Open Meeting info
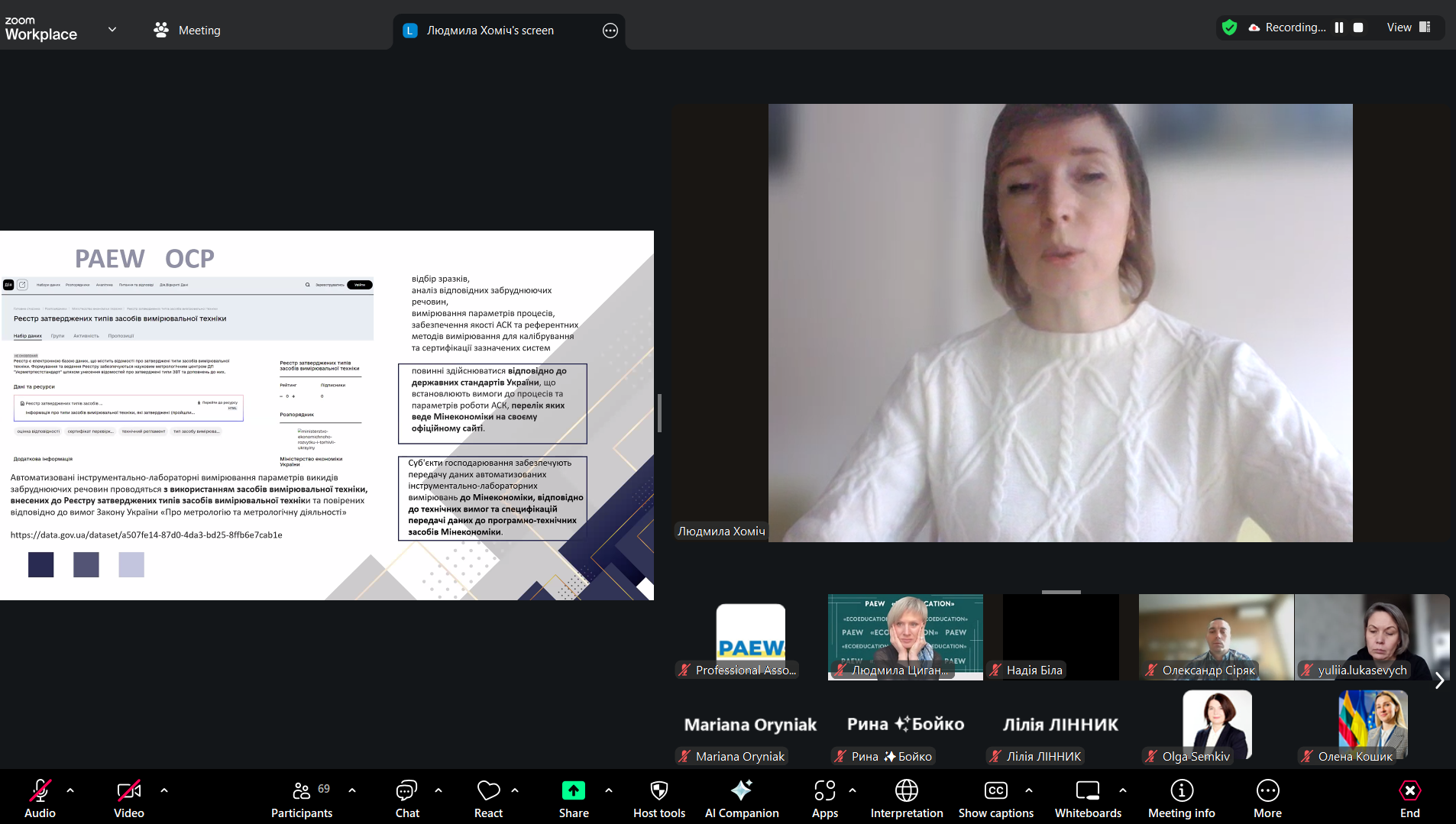The width and height of the screenshot is (1456, 824). click(x=1181, y=797)
